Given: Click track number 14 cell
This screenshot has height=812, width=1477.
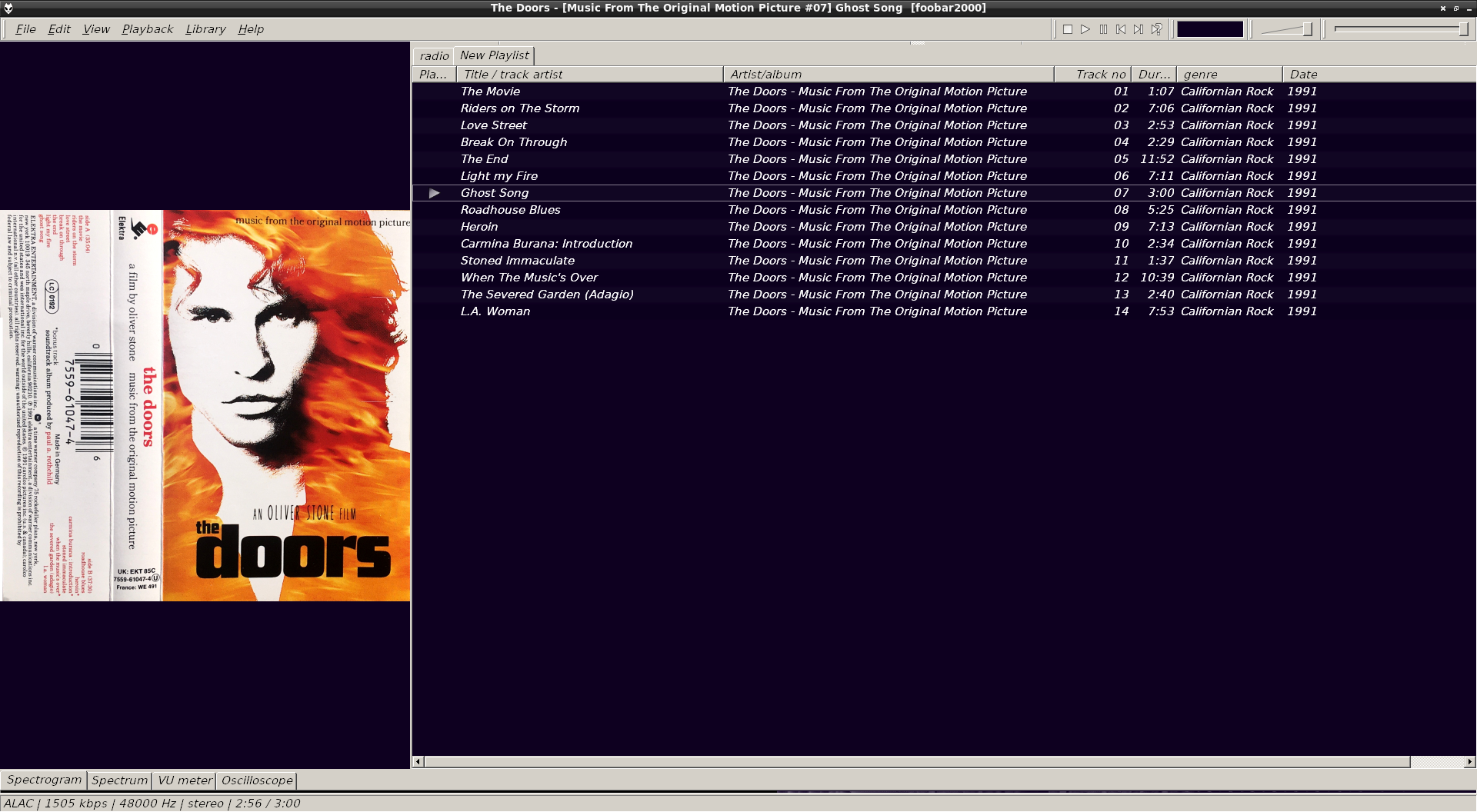Looking at the screenshot, I should (1121, 311).
